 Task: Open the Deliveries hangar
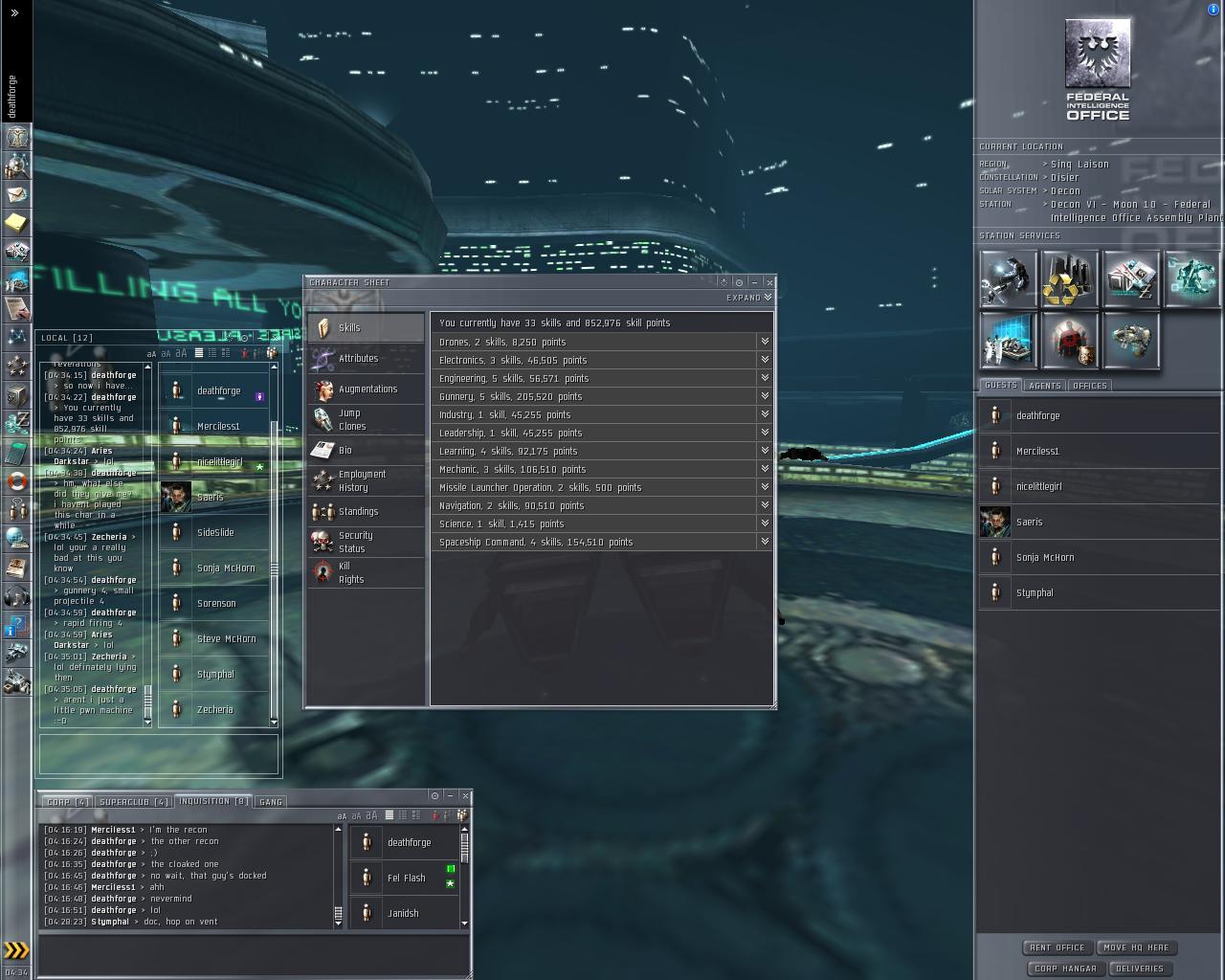click(1140, 969)
